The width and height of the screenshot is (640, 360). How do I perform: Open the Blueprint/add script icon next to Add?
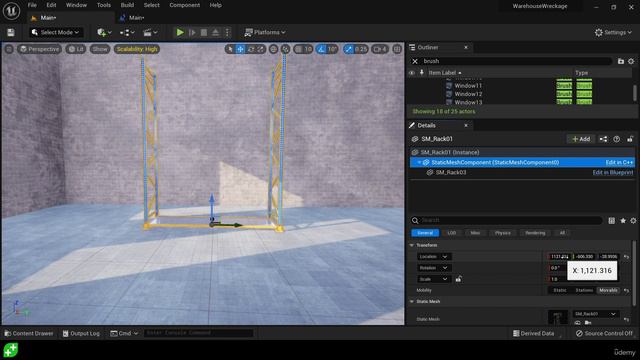coord(603,139)
